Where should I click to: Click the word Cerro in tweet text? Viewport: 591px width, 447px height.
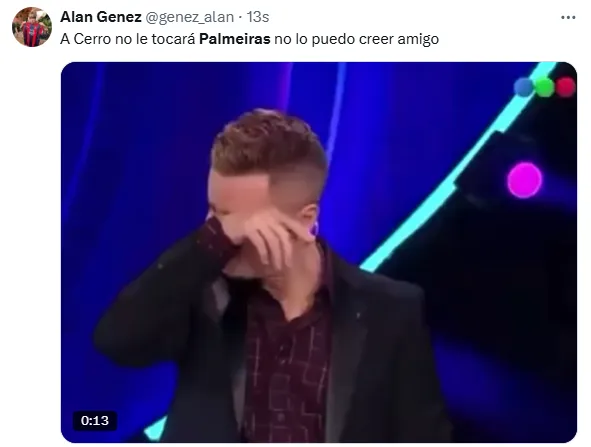[92, 39]
